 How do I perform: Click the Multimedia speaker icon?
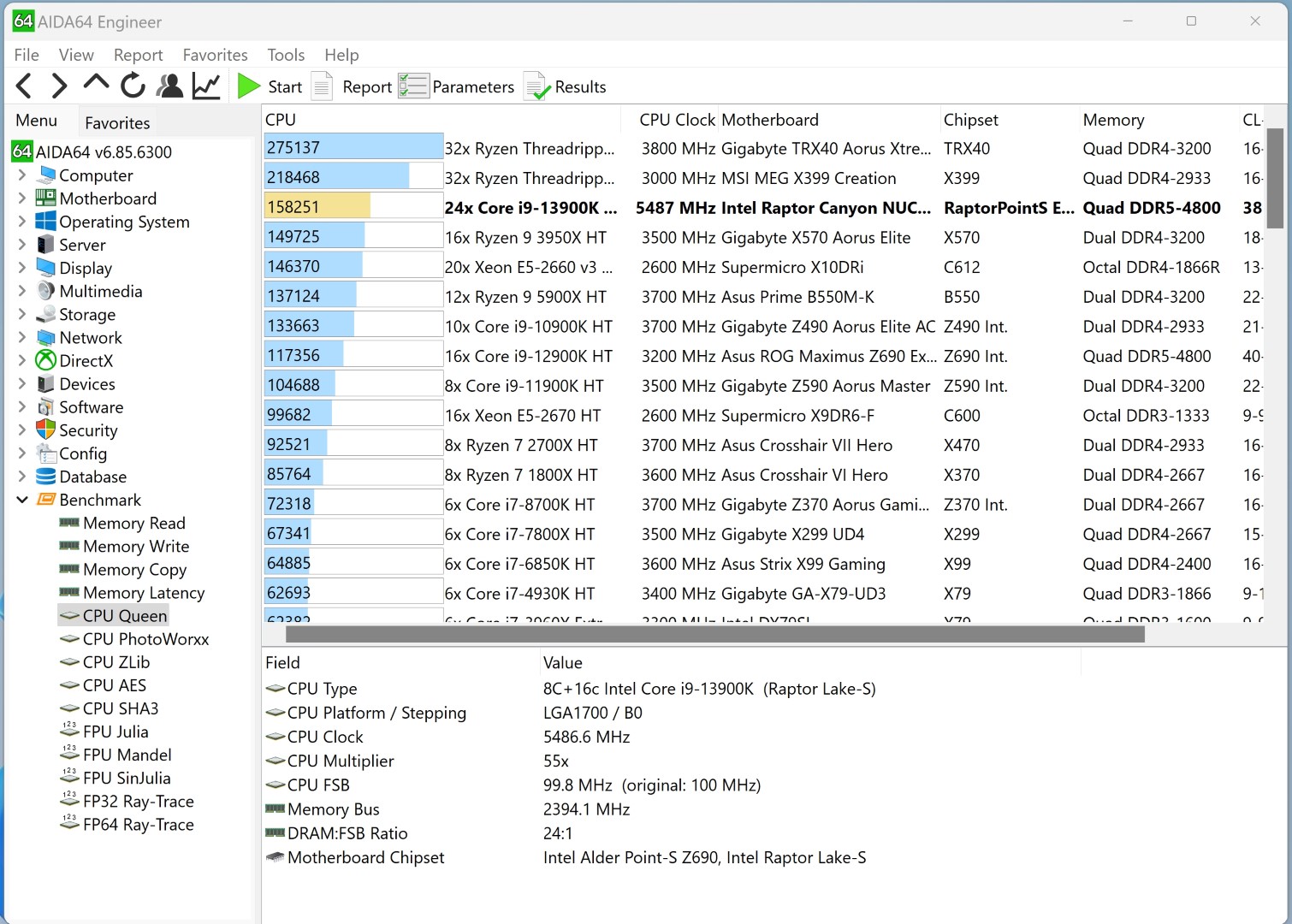point(46,291)
